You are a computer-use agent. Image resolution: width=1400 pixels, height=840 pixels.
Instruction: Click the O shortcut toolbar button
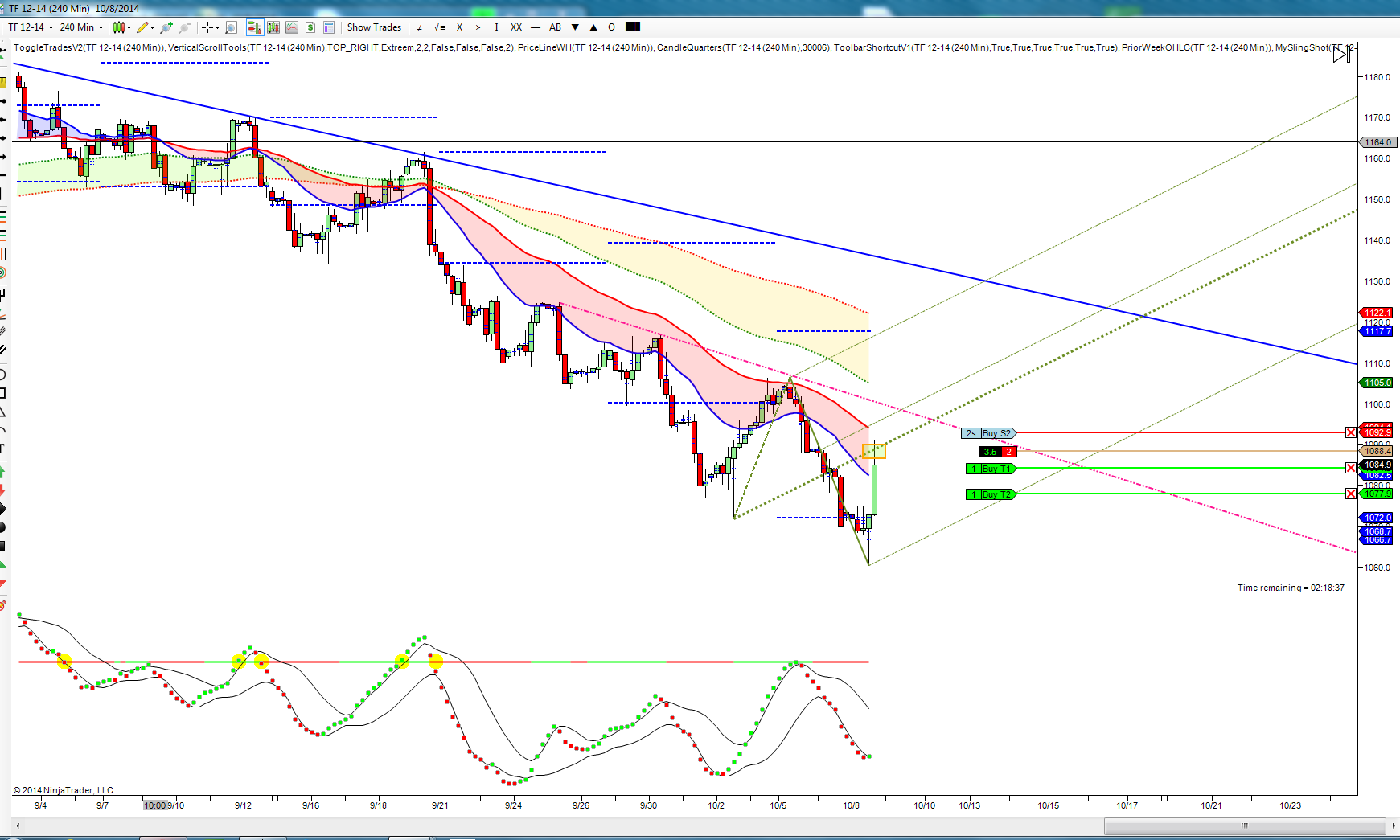click(x=612, y=27)
